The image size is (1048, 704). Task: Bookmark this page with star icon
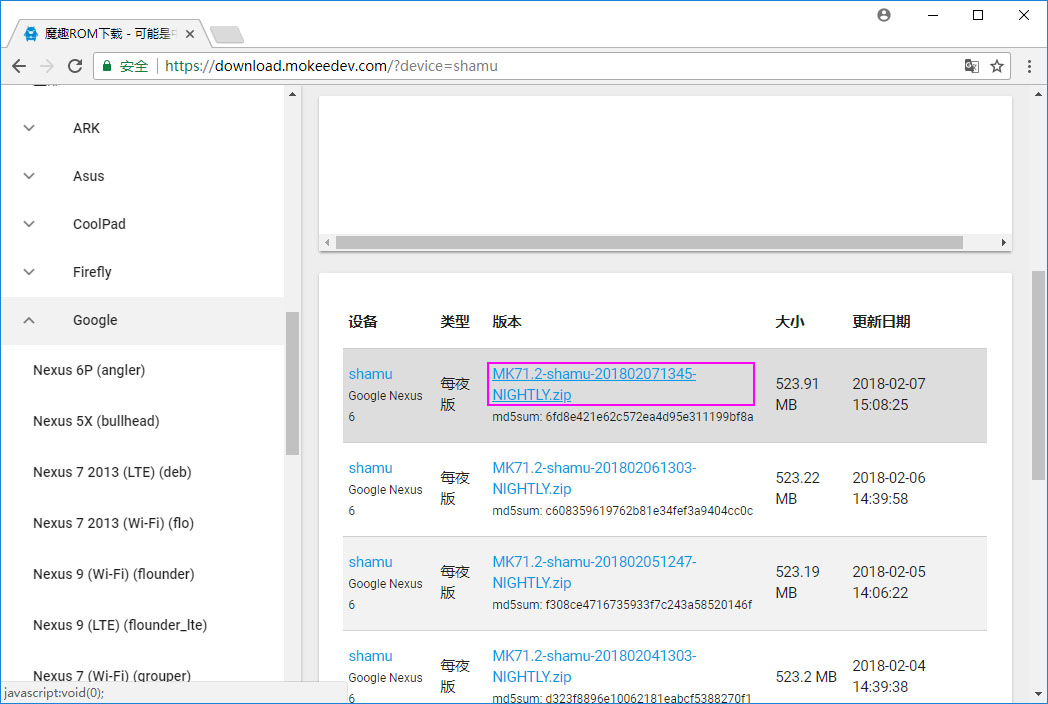coord(997,66)
